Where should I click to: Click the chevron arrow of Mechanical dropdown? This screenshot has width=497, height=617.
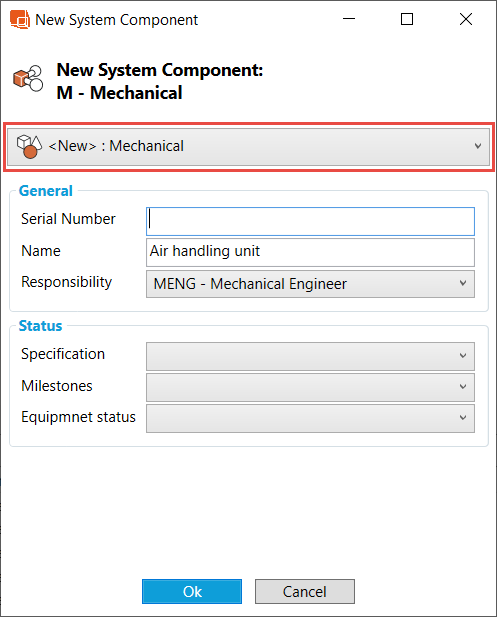coord(478,146)
